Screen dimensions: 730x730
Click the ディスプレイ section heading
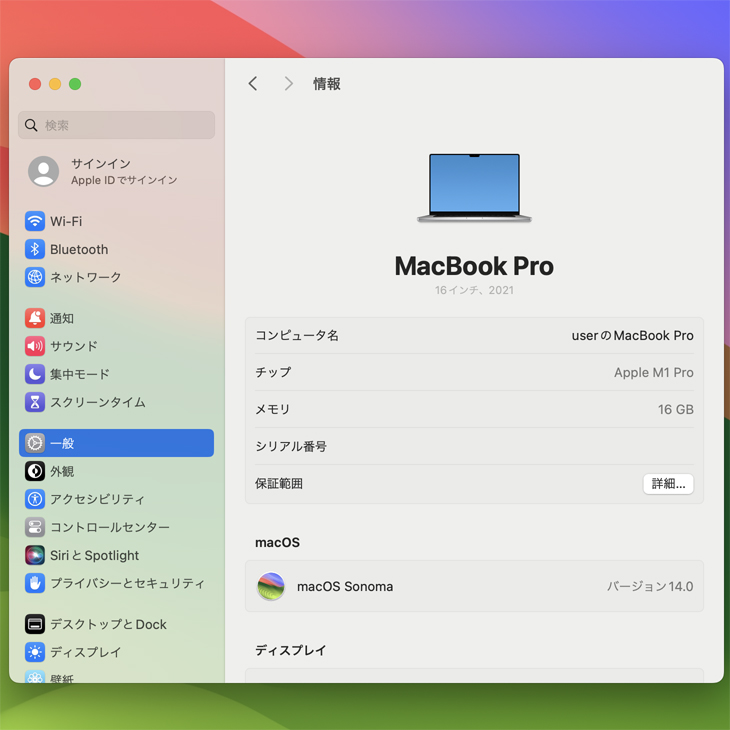click(x=291, y=650)
